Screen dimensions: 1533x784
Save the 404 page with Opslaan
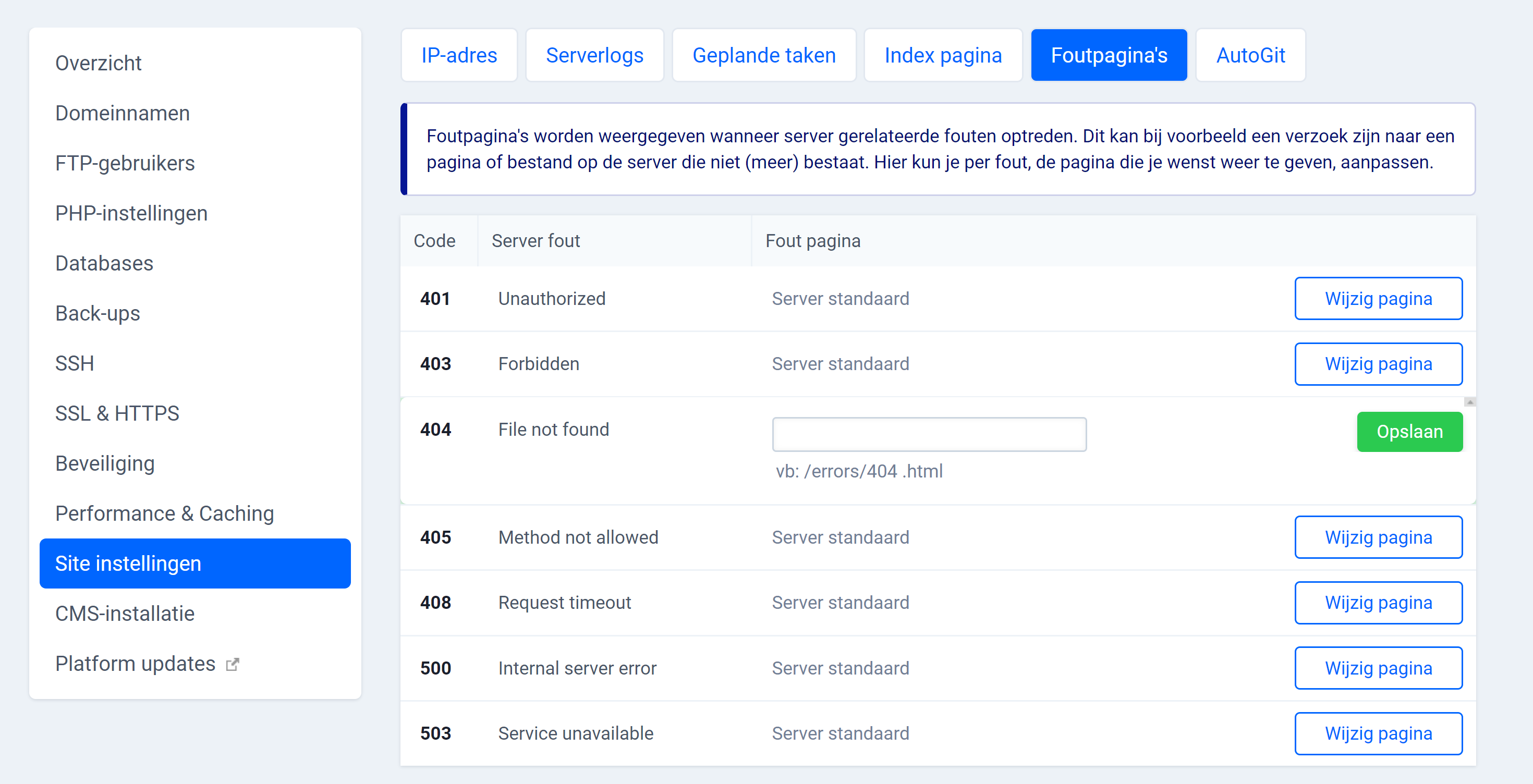1410,432
